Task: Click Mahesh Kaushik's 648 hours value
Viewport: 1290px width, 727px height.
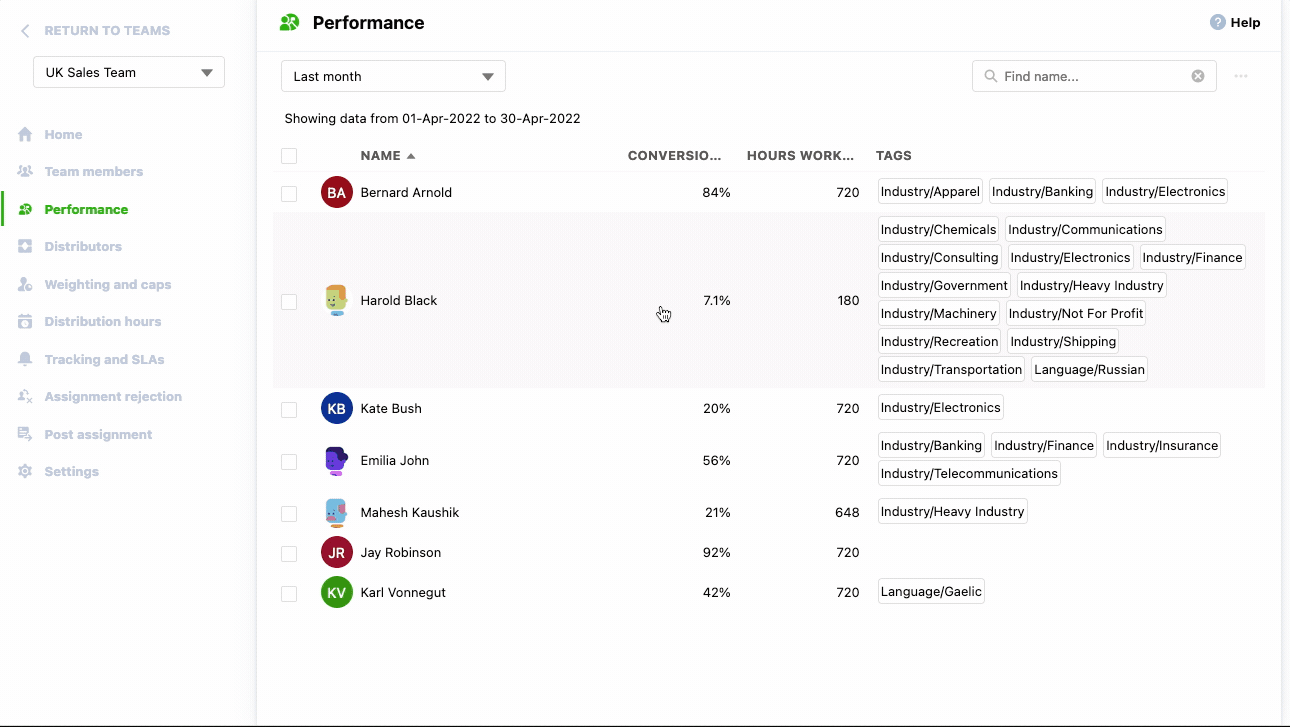Action: (847, 512)
